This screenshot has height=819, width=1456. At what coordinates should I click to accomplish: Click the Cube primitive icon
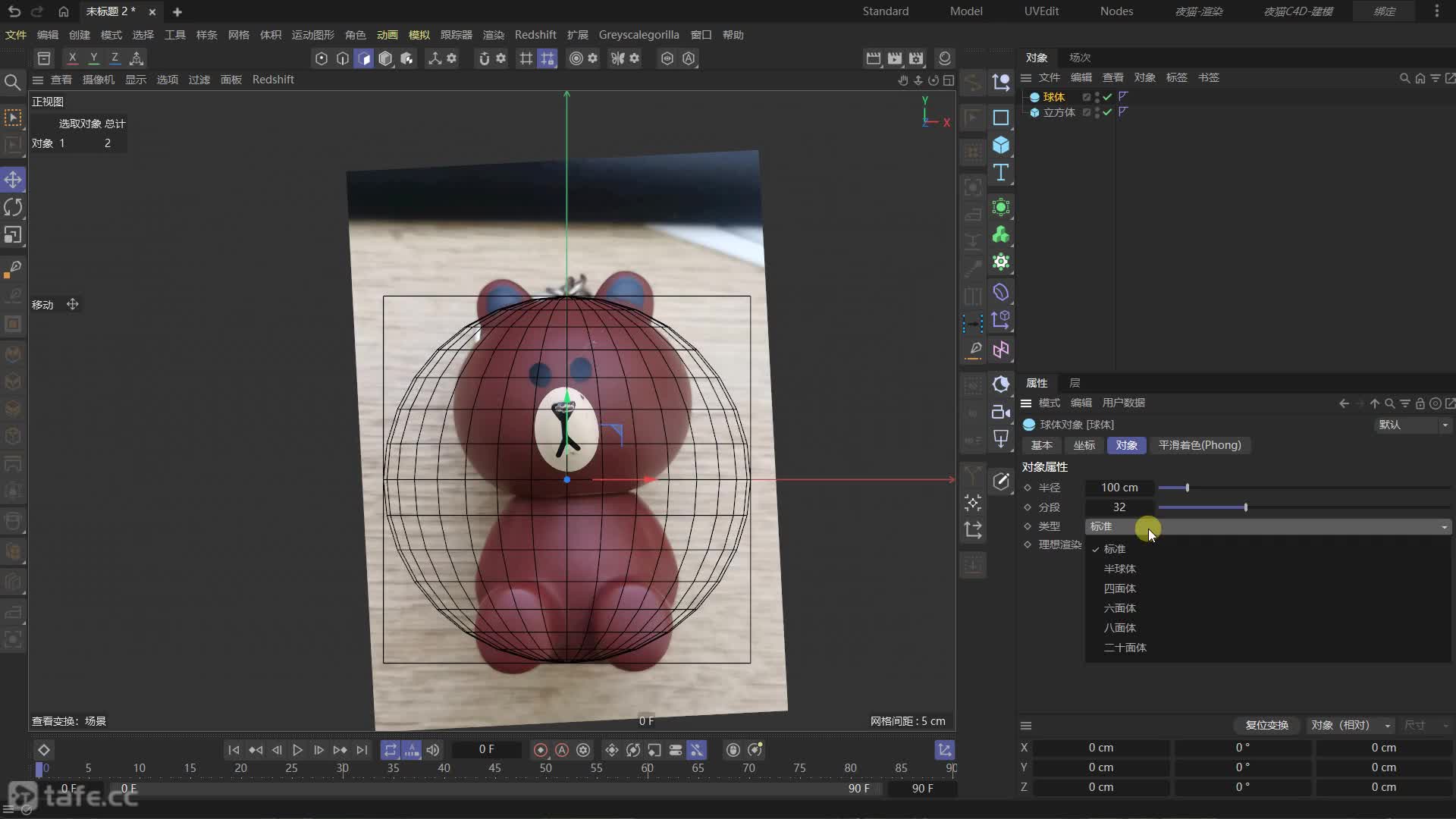click(1001, 145)
